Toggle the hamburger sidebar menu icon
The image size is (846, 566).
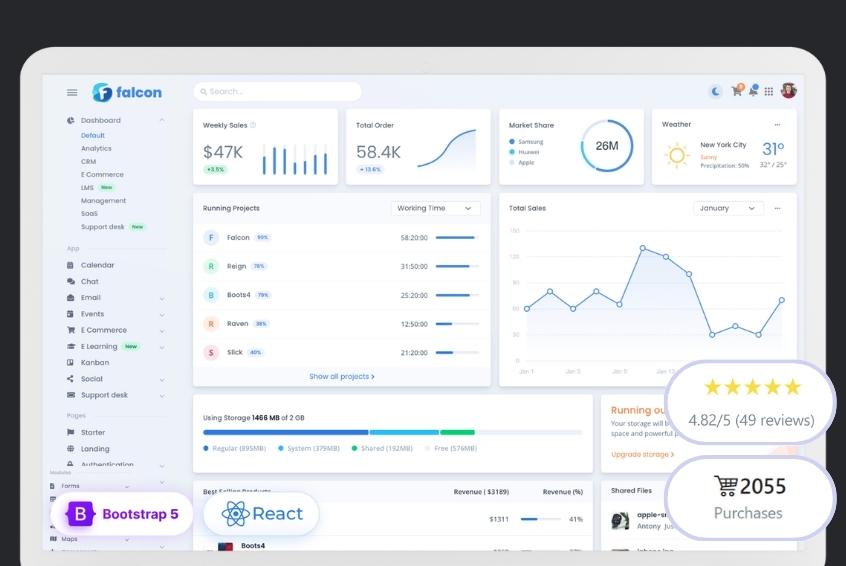point(72,92)
